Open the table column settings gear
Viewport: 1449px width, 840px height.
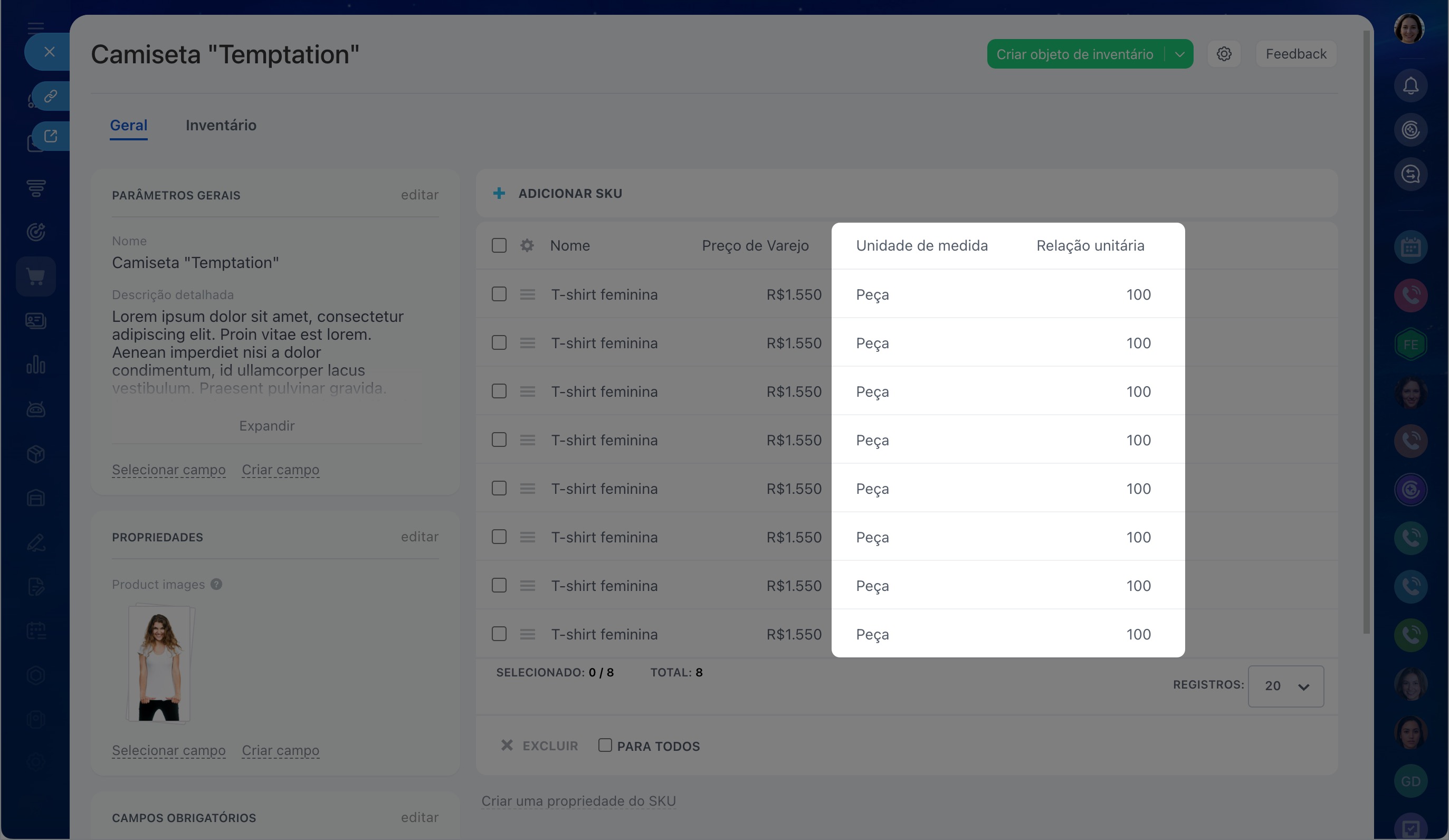point(527,245)
